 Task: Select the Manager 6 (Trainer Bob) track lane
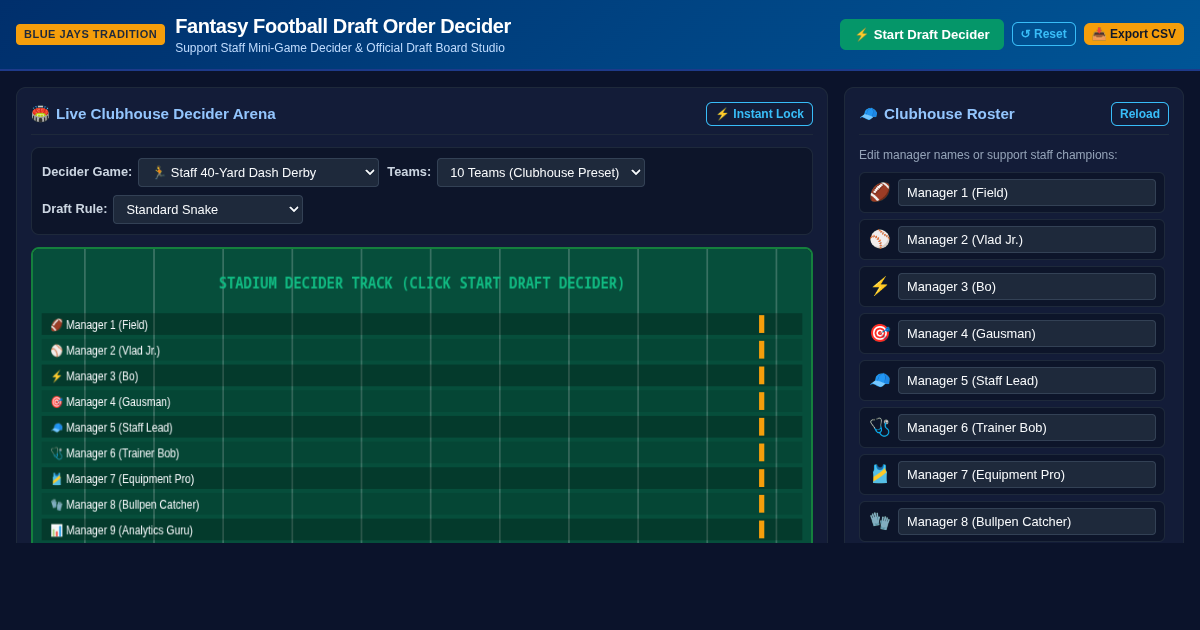pos(422,453)
